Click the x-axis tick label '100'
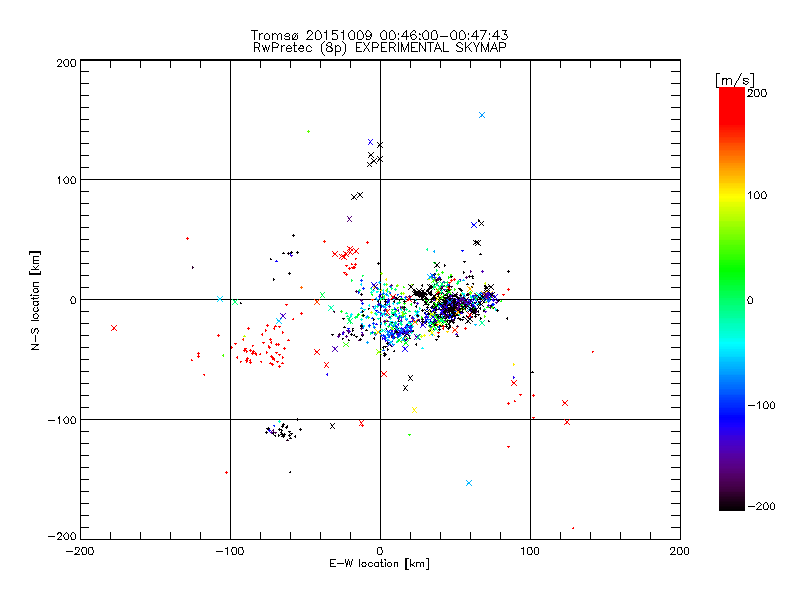 (x=530, y=552)
